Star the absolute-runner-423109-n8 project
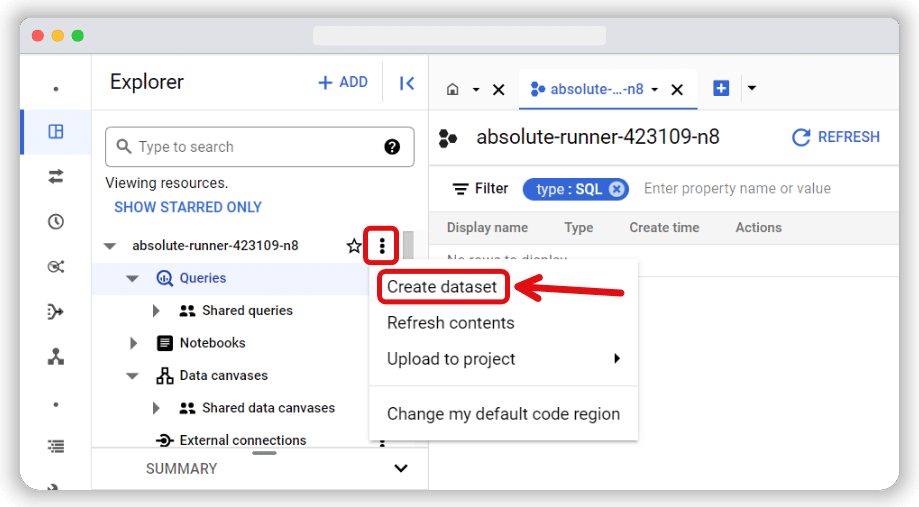Screen dimensions: 919x507 coord(353,246)
